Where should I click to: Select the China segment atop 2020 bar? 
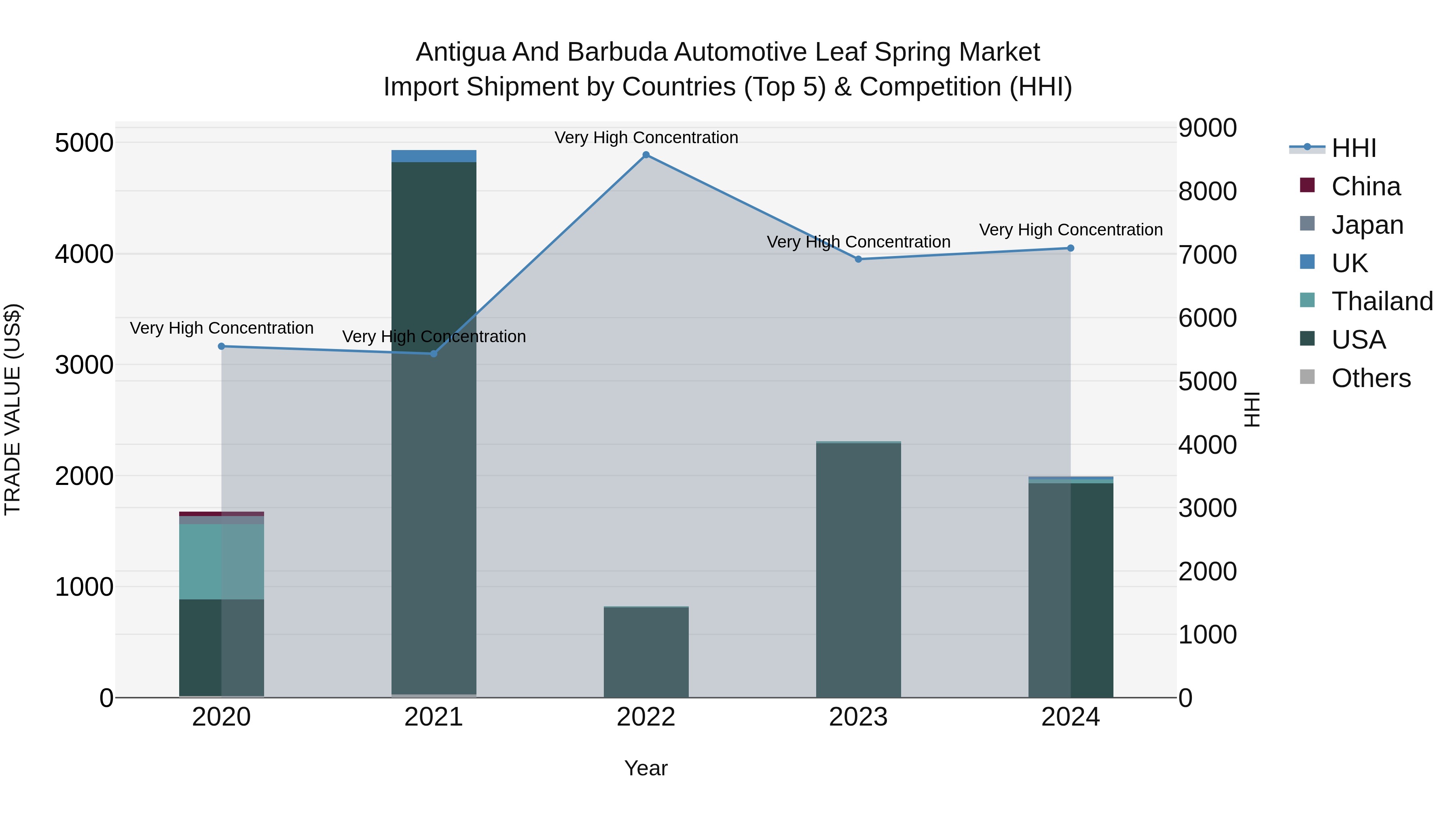pyautogui.click(x=222, y=514)
